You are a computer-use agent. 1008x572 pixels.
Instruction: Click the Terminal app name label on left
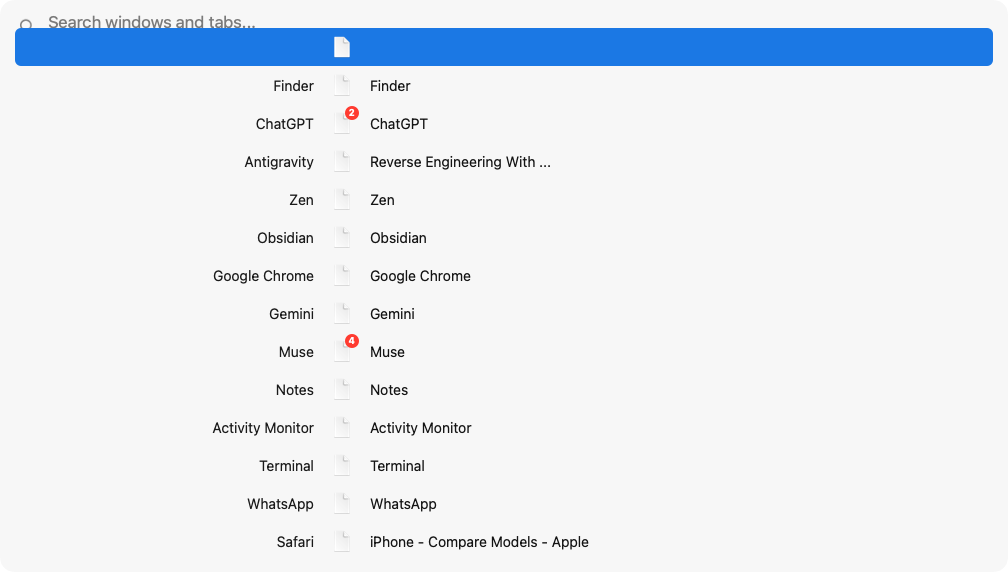point(286,465)
